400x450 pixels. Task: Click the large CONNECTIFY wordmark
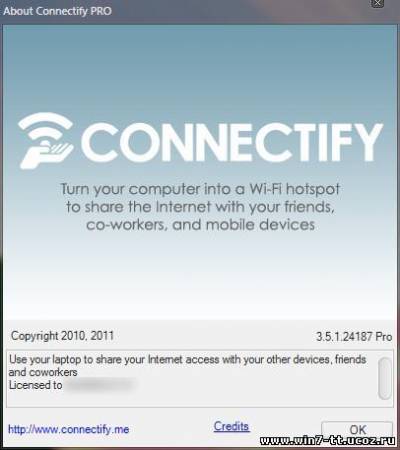click(x=232, y=142)
